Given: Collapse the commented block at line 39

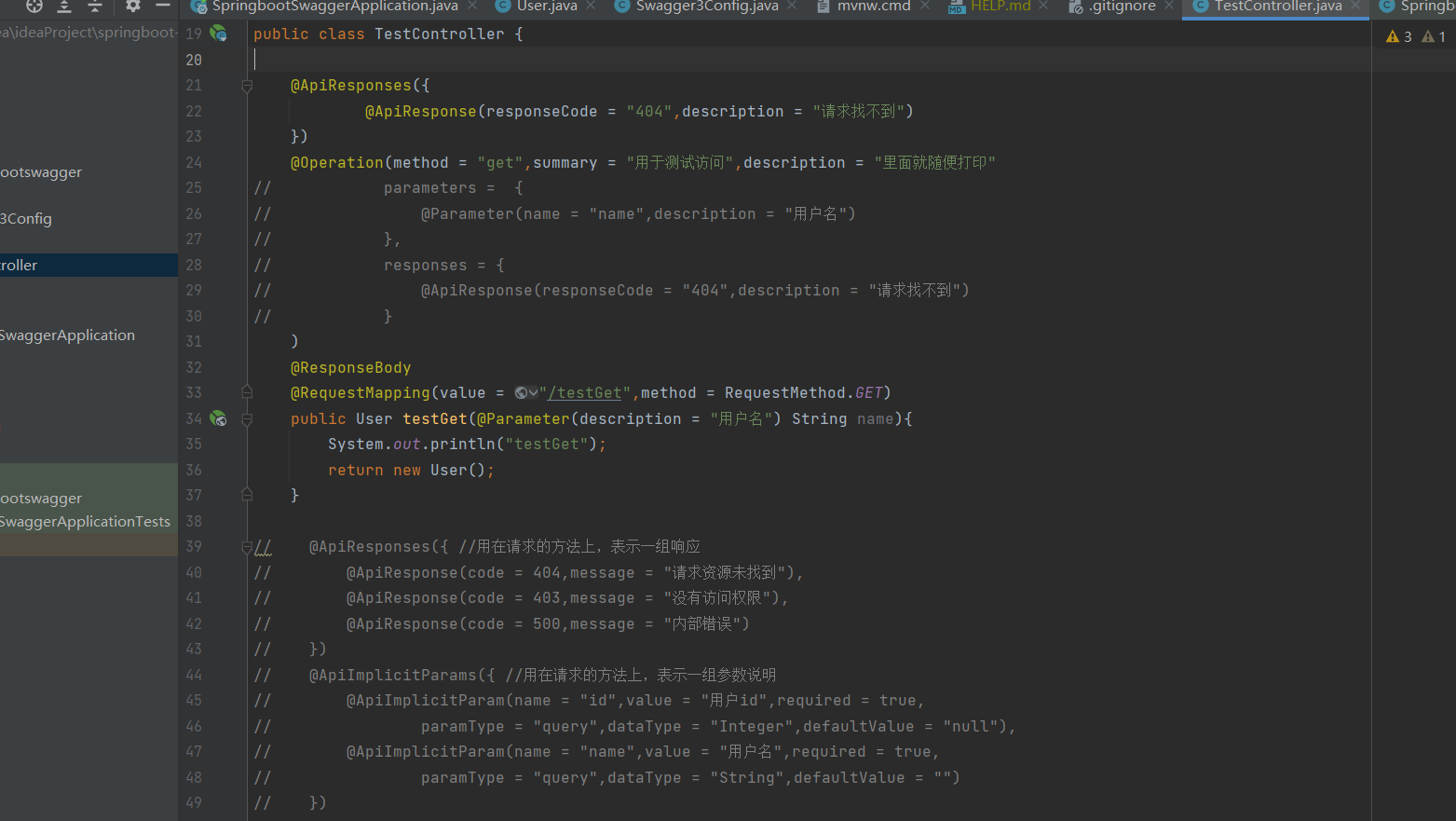Looking at the screenshot, I should coord(247,547).
